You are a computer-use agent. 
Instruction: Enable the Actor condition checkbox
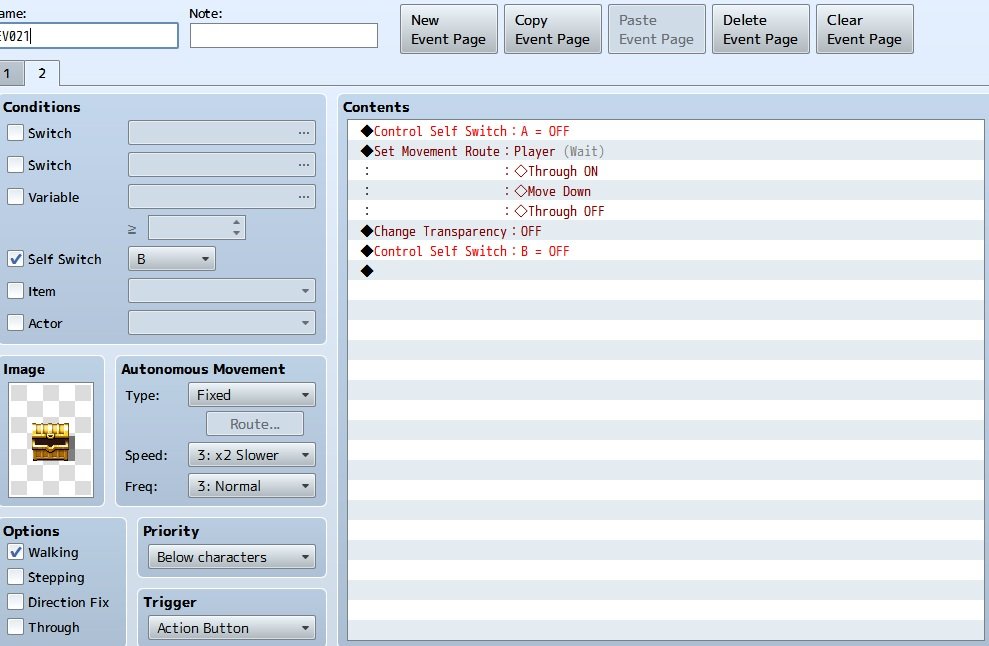click(15, 323)
